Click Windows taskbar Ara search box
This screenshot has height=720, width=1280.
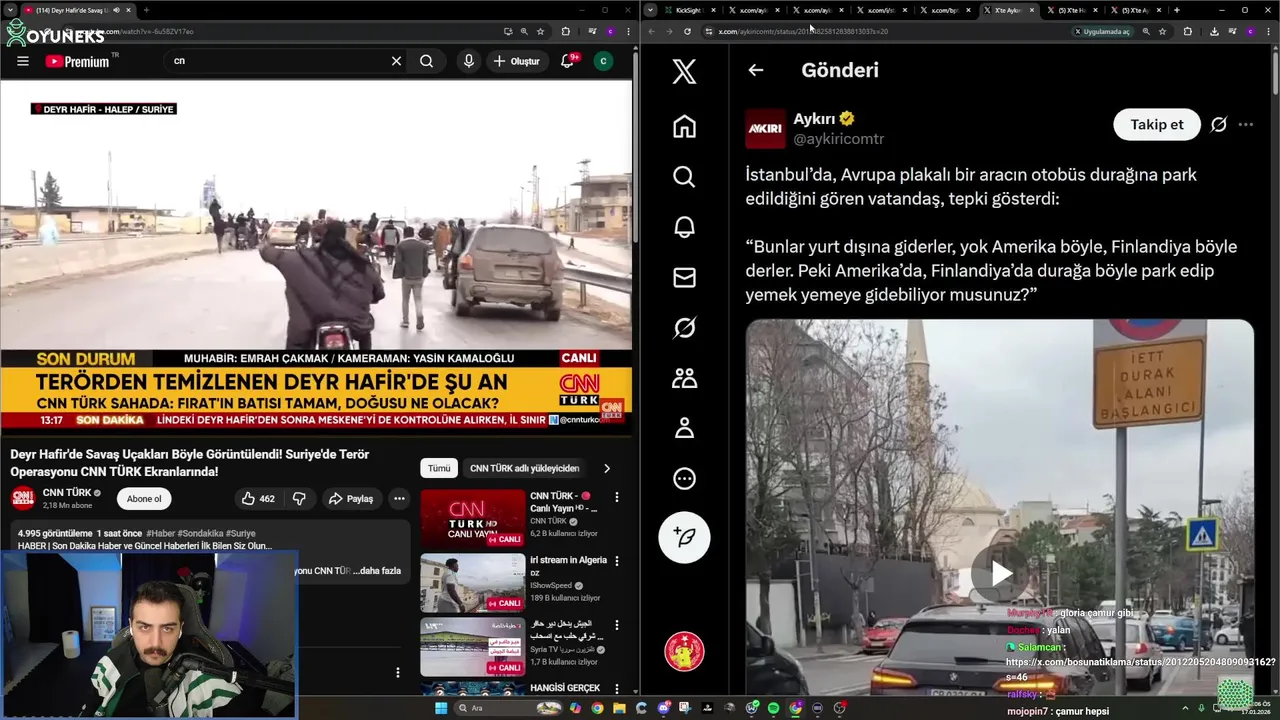[508, 708]
